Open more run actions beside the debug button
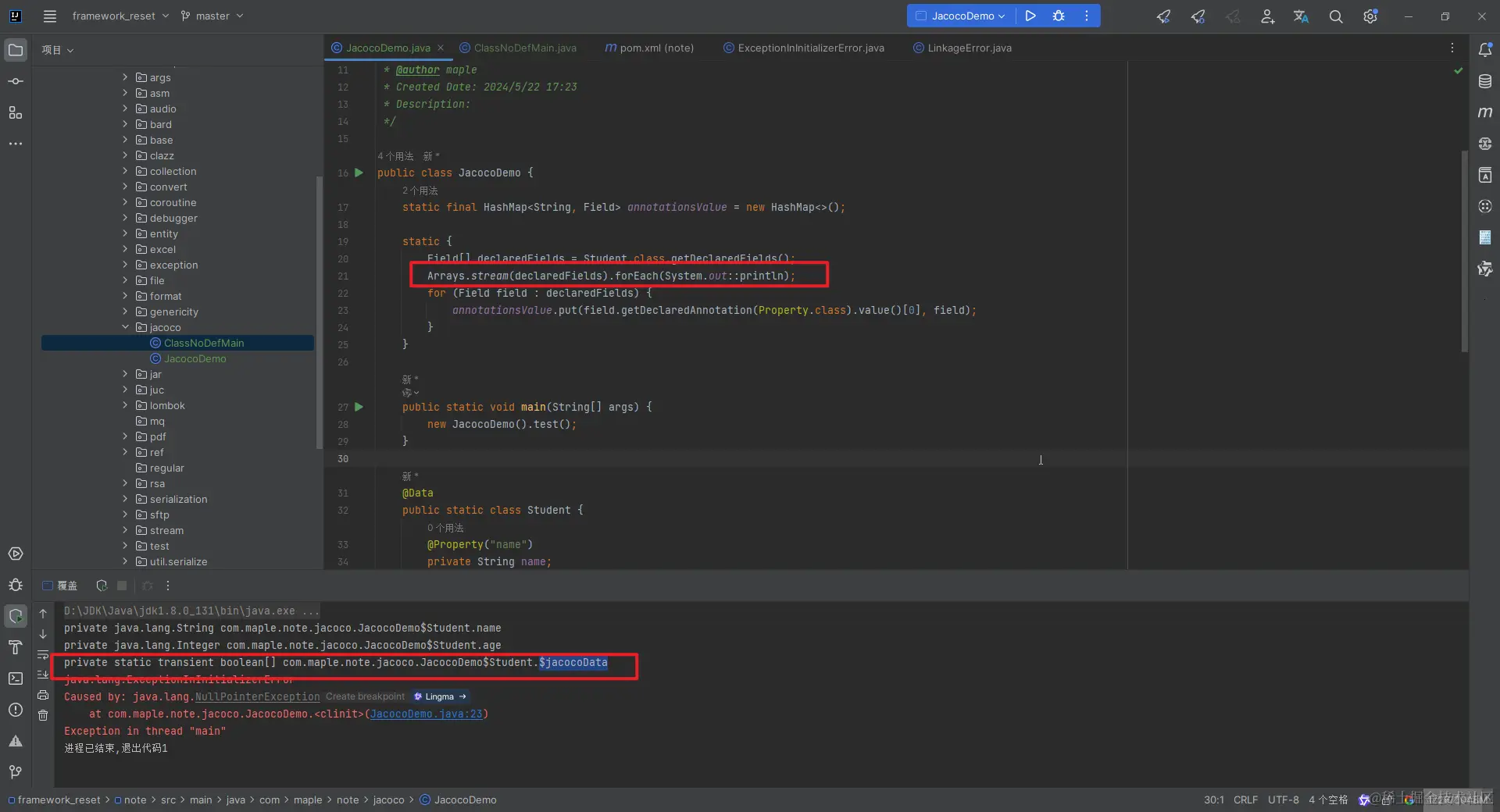This screenshot has height=812, width=1500. point(1086,16)
